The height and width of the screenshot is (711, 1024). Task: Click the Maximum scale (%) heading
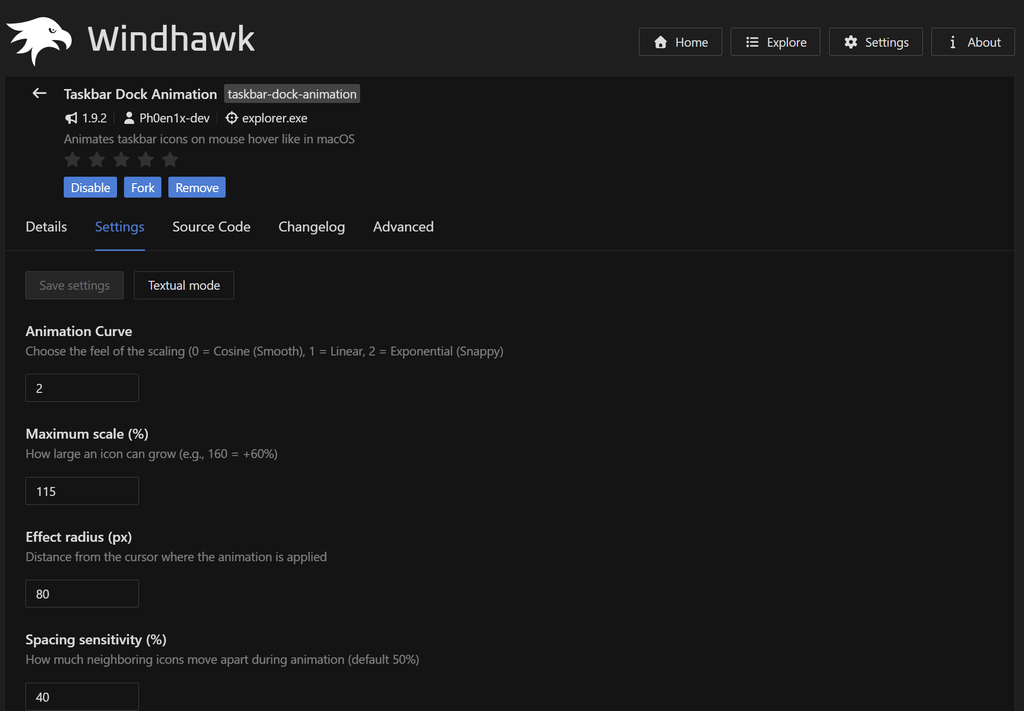87,434
